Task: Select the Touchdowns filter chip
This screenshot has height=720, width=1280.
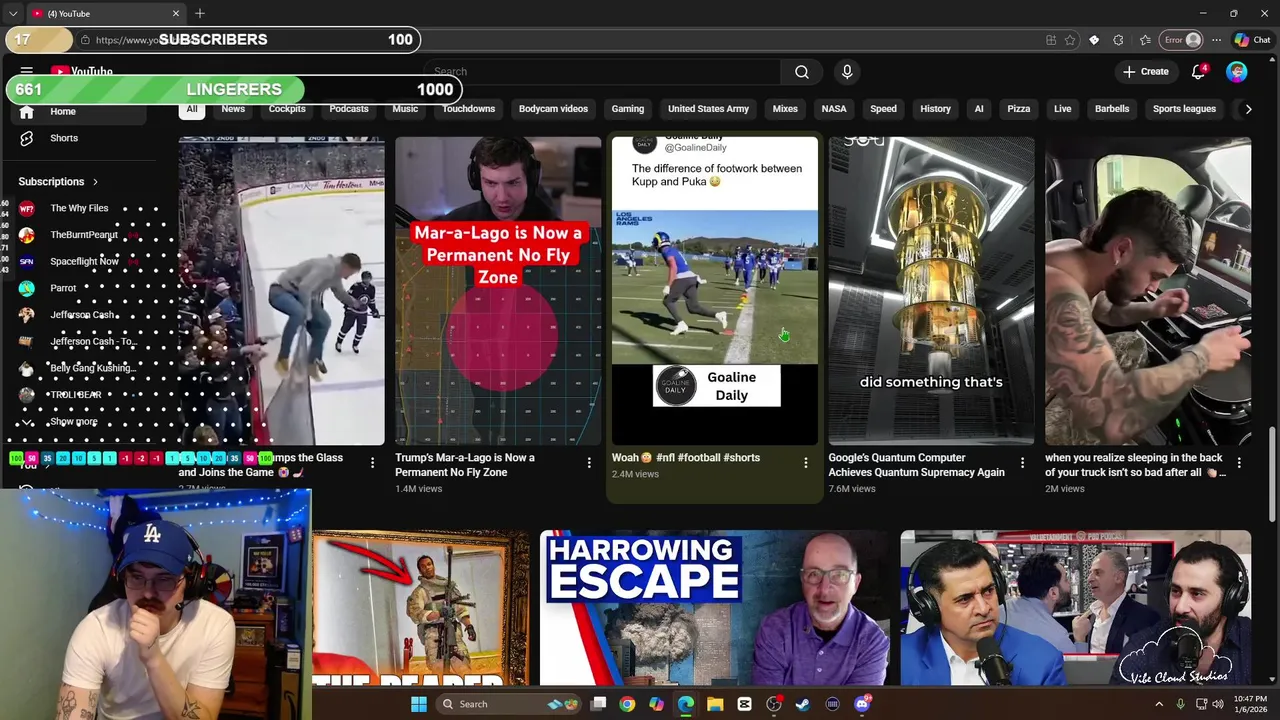Action: 468,109
